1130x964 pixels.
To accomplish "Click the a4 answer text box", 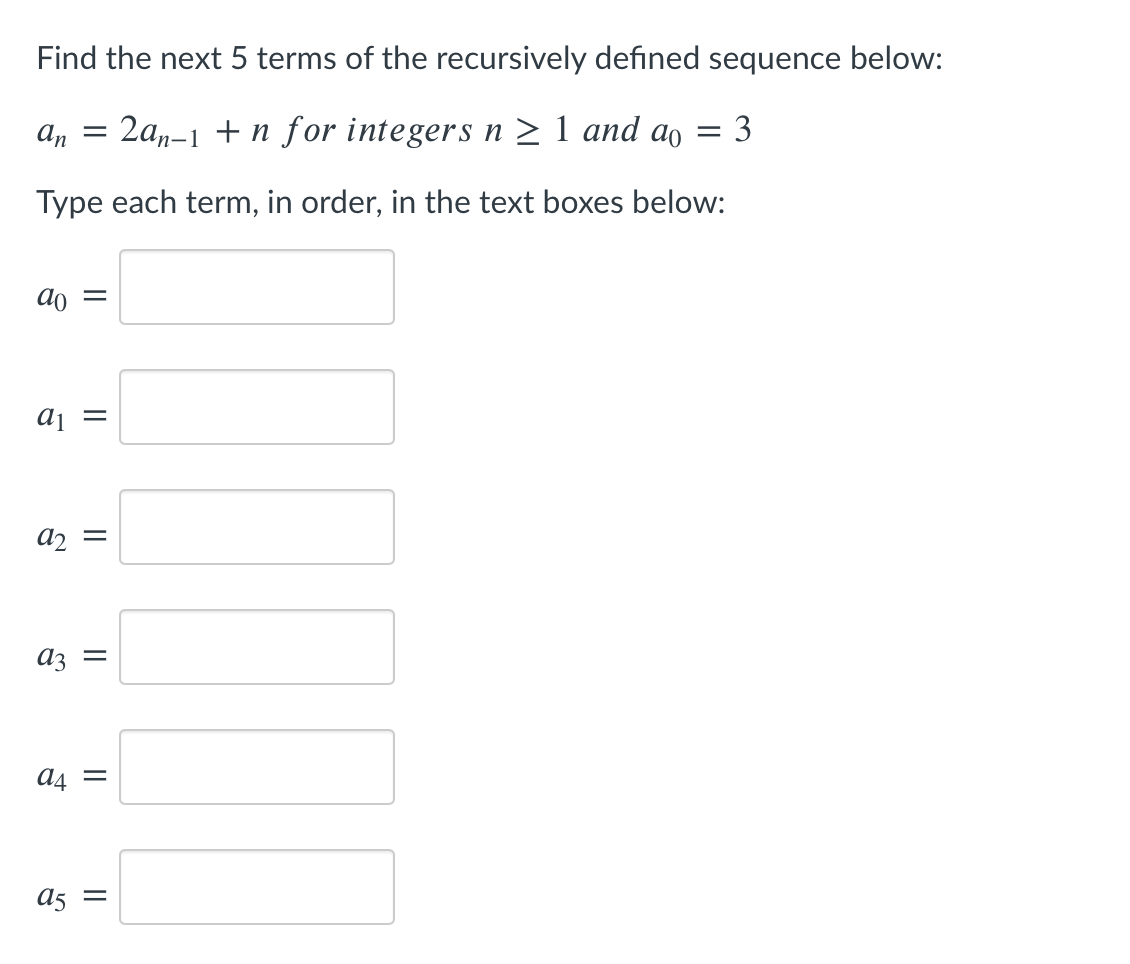I will 256,767.
